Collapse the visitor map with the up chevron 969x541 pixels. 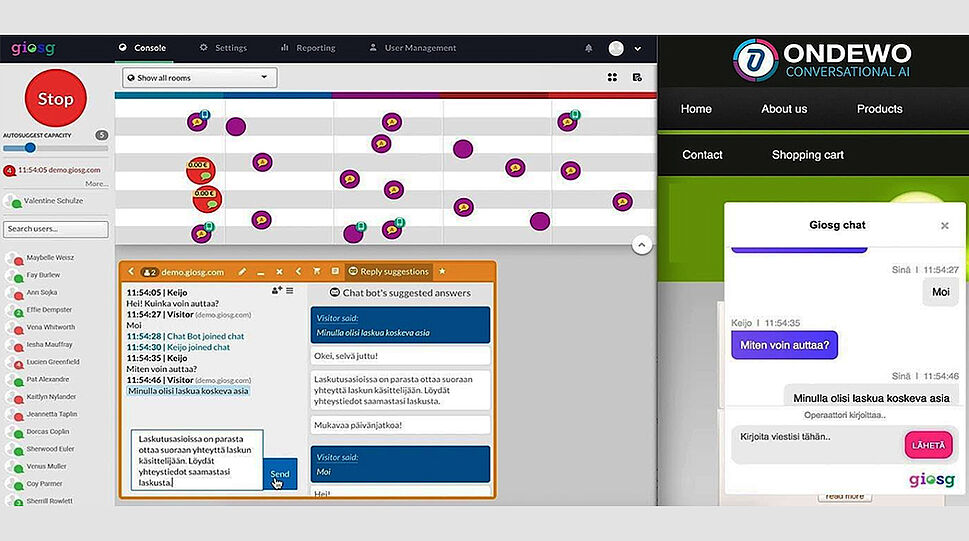click(x=641, y=245)
